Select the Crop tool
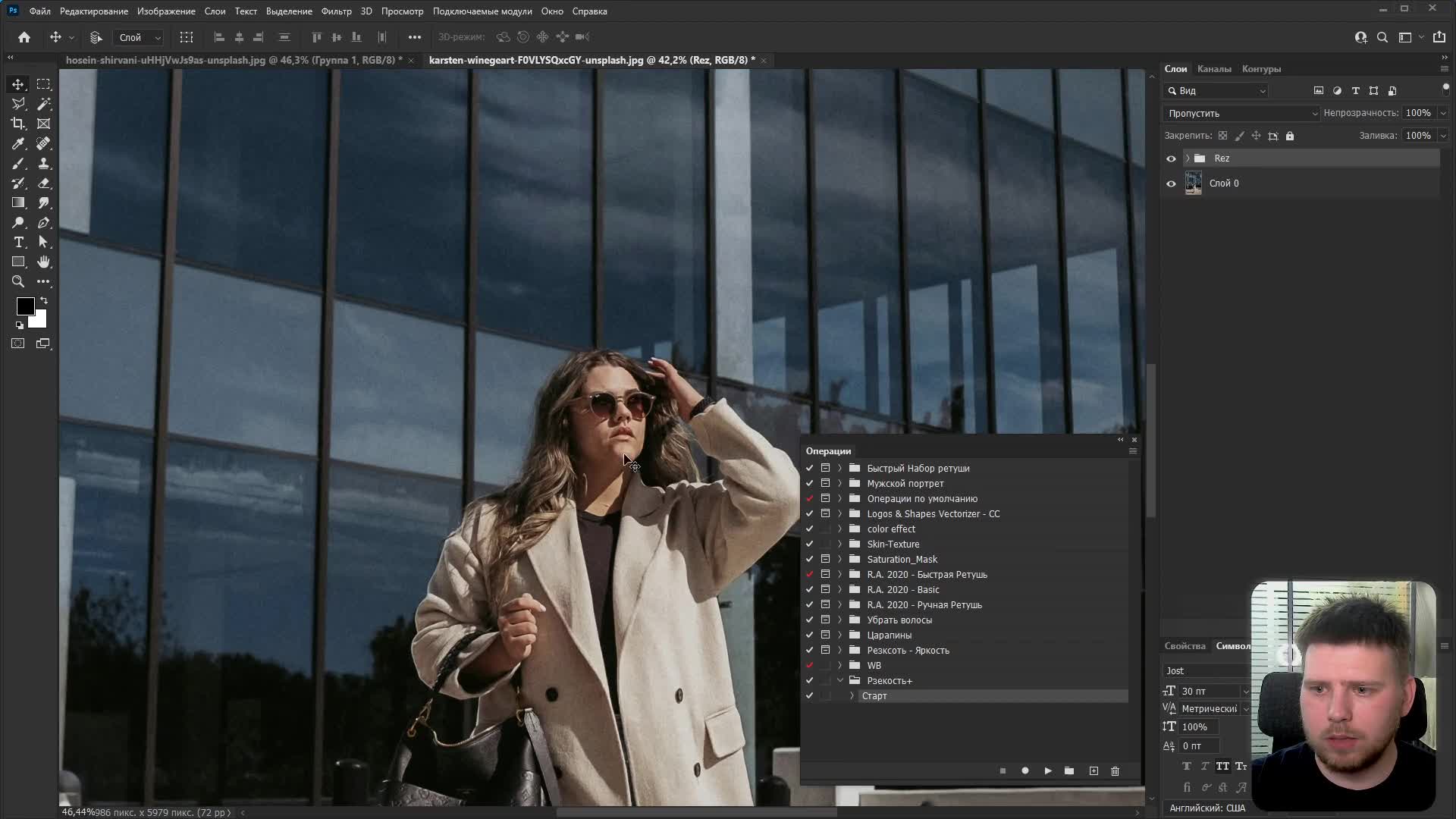Image resolution: width=1456 pixels, height=819 pixels. click(18, 124)
